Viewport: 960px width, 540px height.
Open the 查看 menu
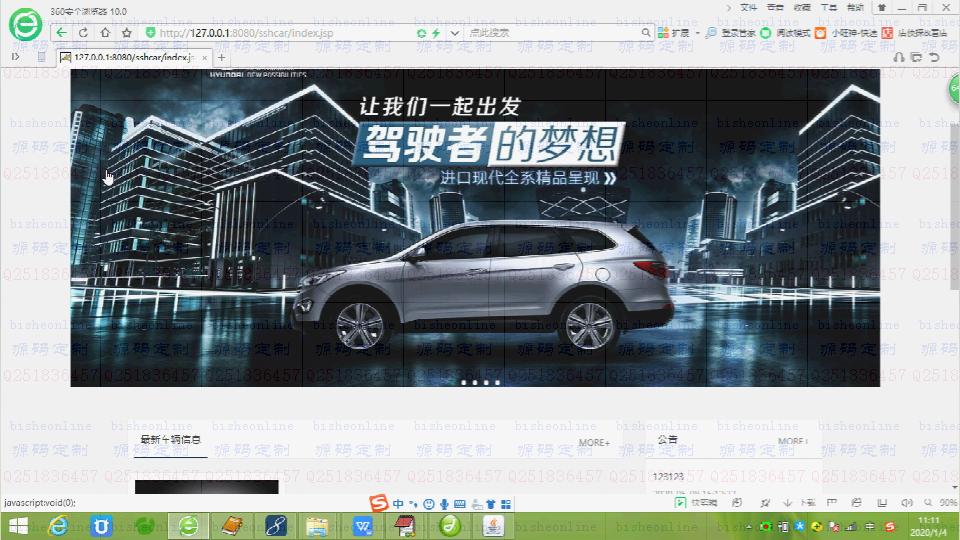[775, 7]
